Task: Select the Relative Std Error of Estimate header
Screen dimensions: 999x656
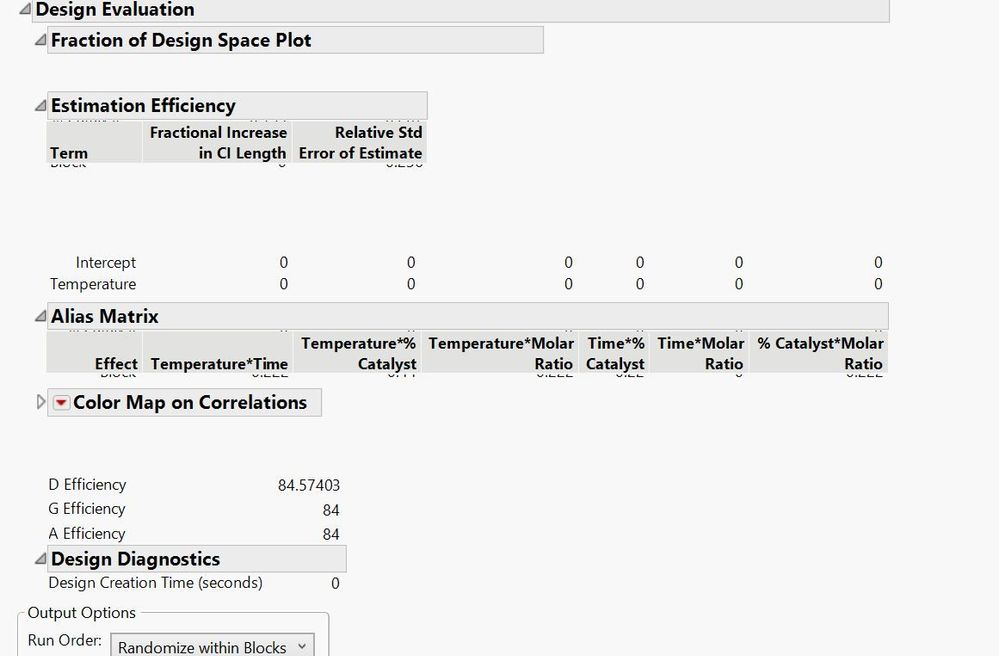Action: click(x=360, y=143)
